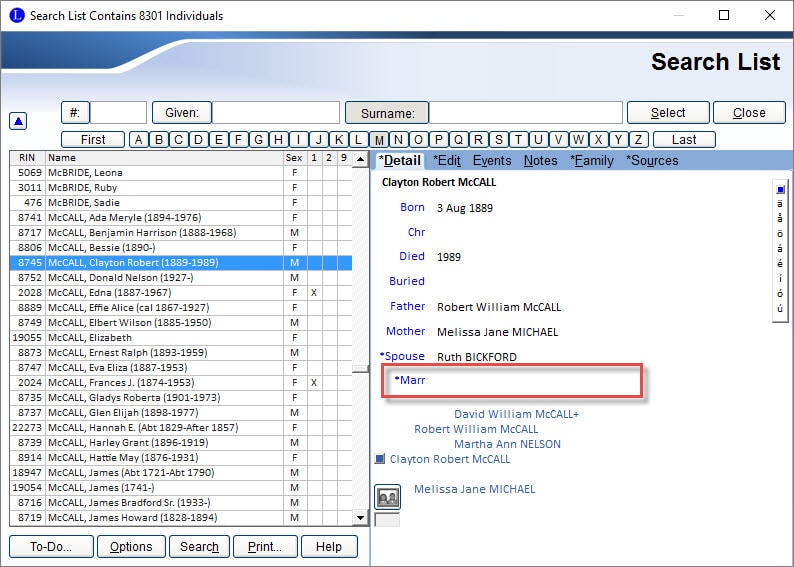The height and width of the screenshot is (567, 794).
Task: Select McBRIDE, Leona row
Action: click(x=181, y=173)
